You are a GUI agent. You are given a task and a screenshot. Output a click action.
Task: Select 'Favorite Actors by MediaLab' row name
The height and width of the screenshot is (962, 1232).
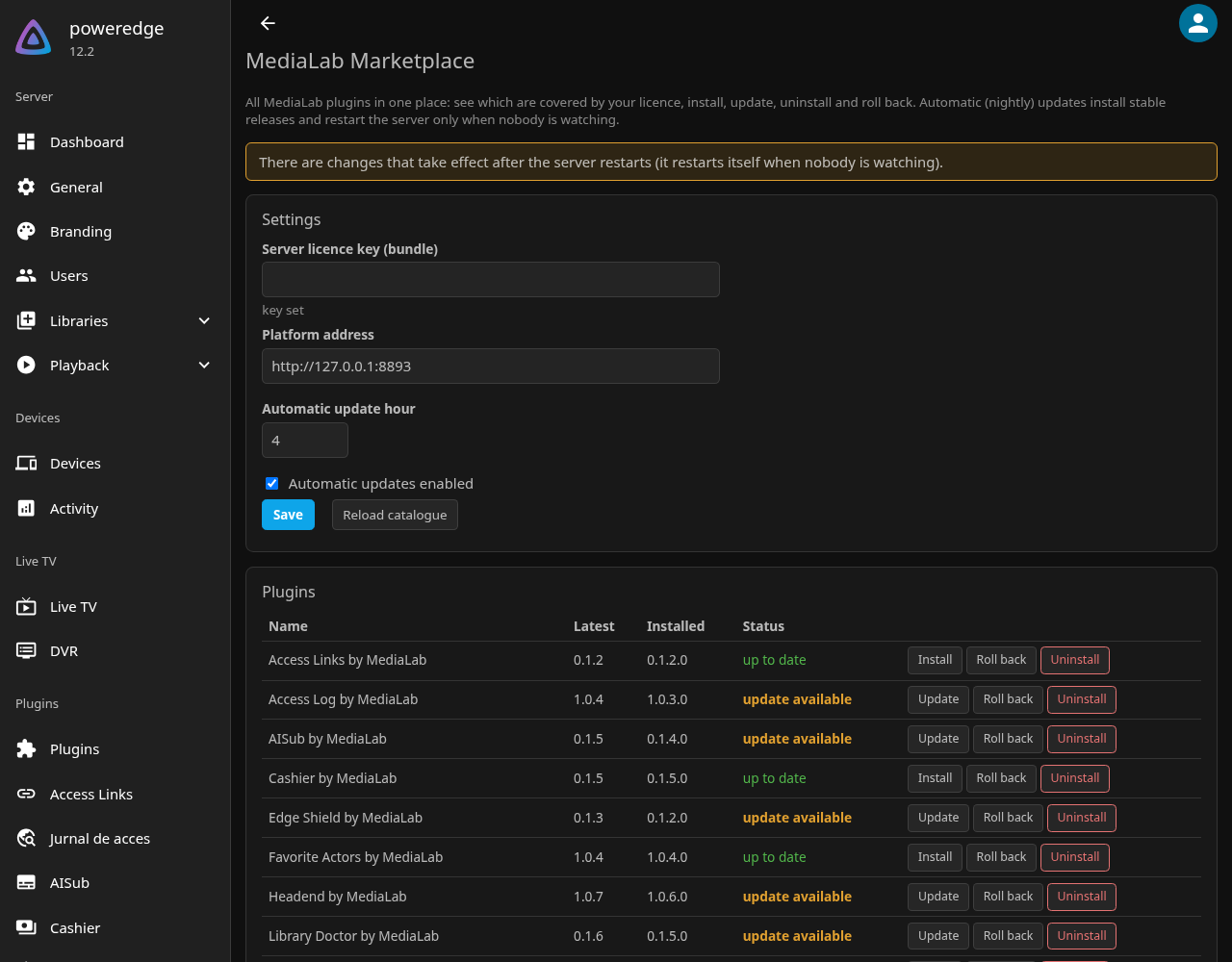(x=356, y=857)
